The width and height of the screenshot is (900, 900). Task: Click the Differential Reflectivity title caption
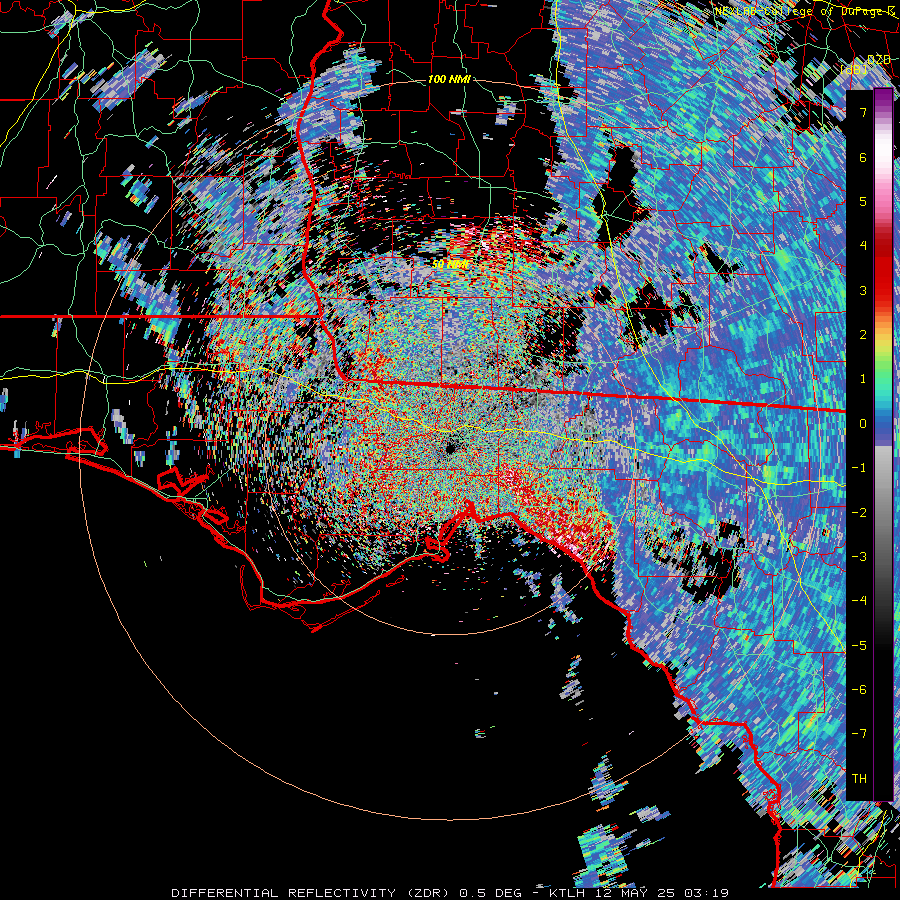tap(451, 893)
